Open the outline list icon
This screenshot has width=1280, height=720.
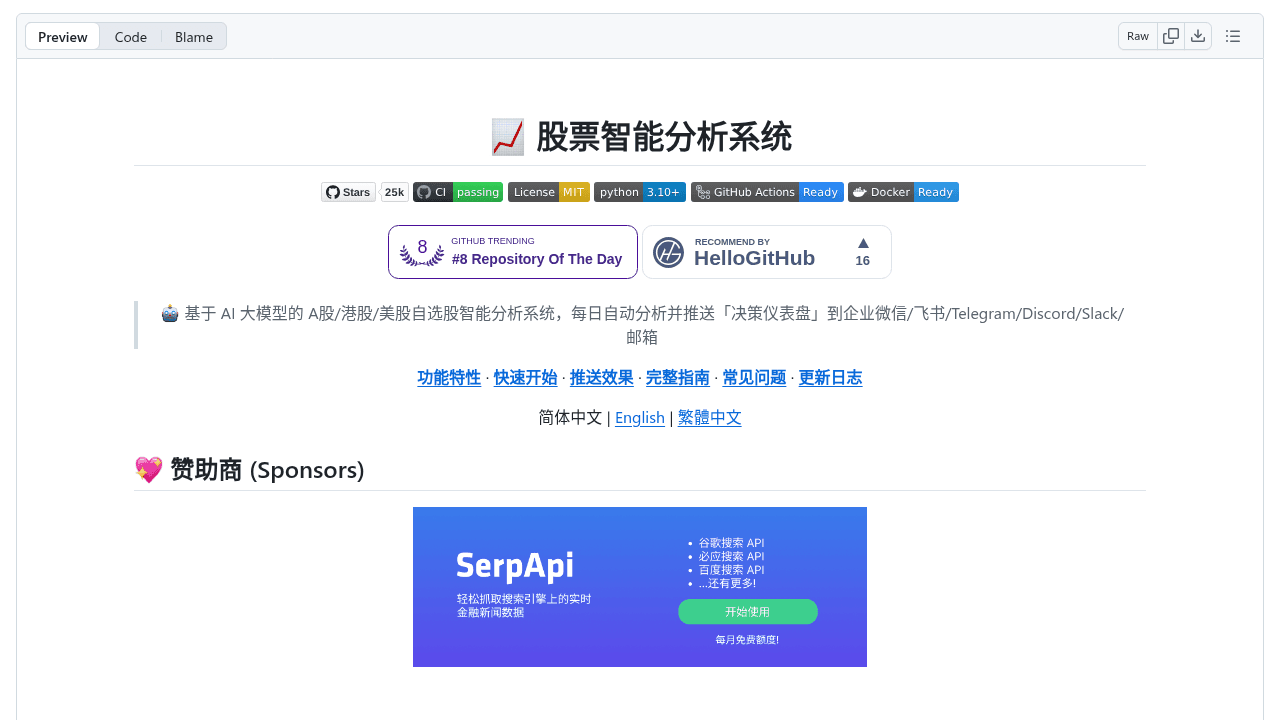(x=1233, y=37)
